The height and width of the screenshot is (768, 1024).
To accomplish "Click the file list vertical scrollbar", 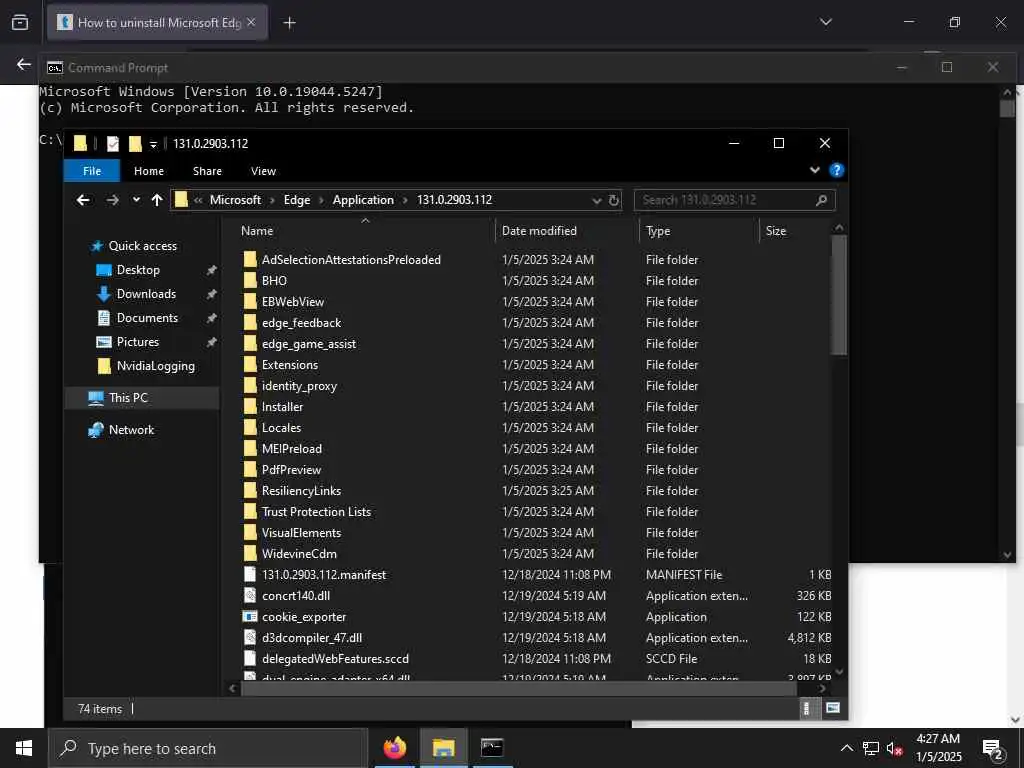I will [x=839, y=295].
